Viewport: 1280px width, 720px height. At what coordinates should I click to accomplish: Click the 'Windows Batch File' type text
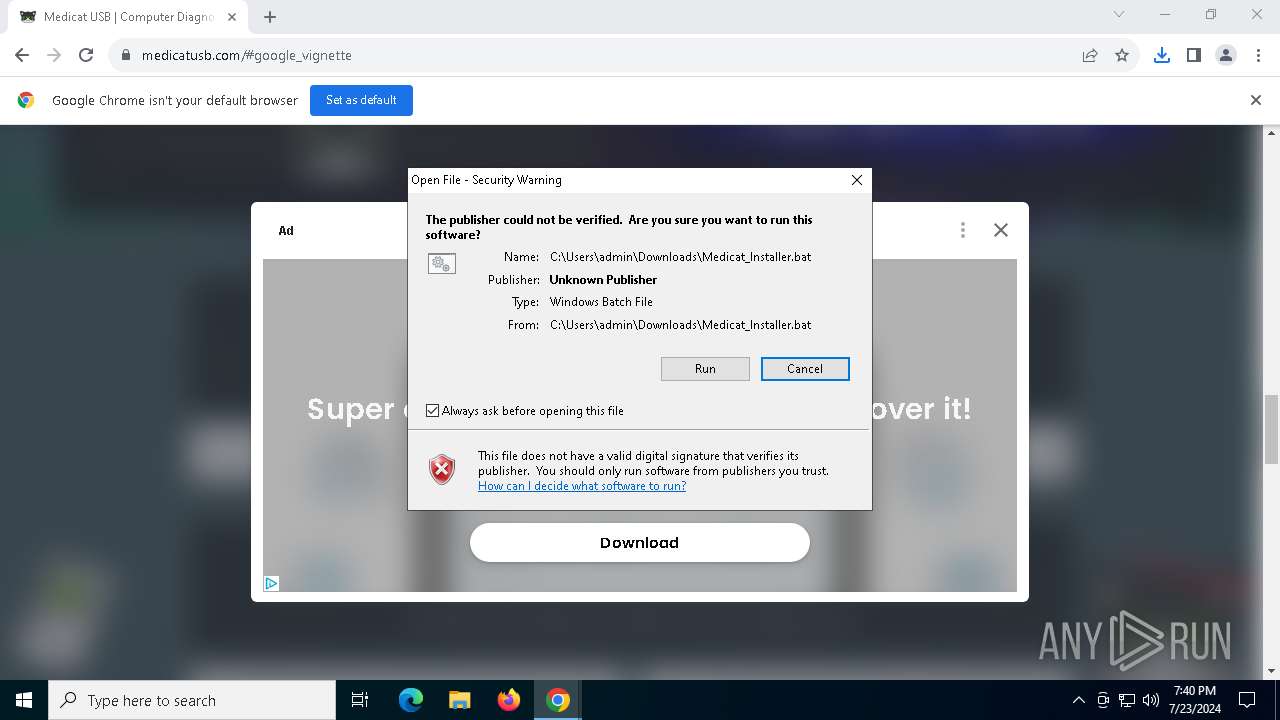[x=601, y=302]
